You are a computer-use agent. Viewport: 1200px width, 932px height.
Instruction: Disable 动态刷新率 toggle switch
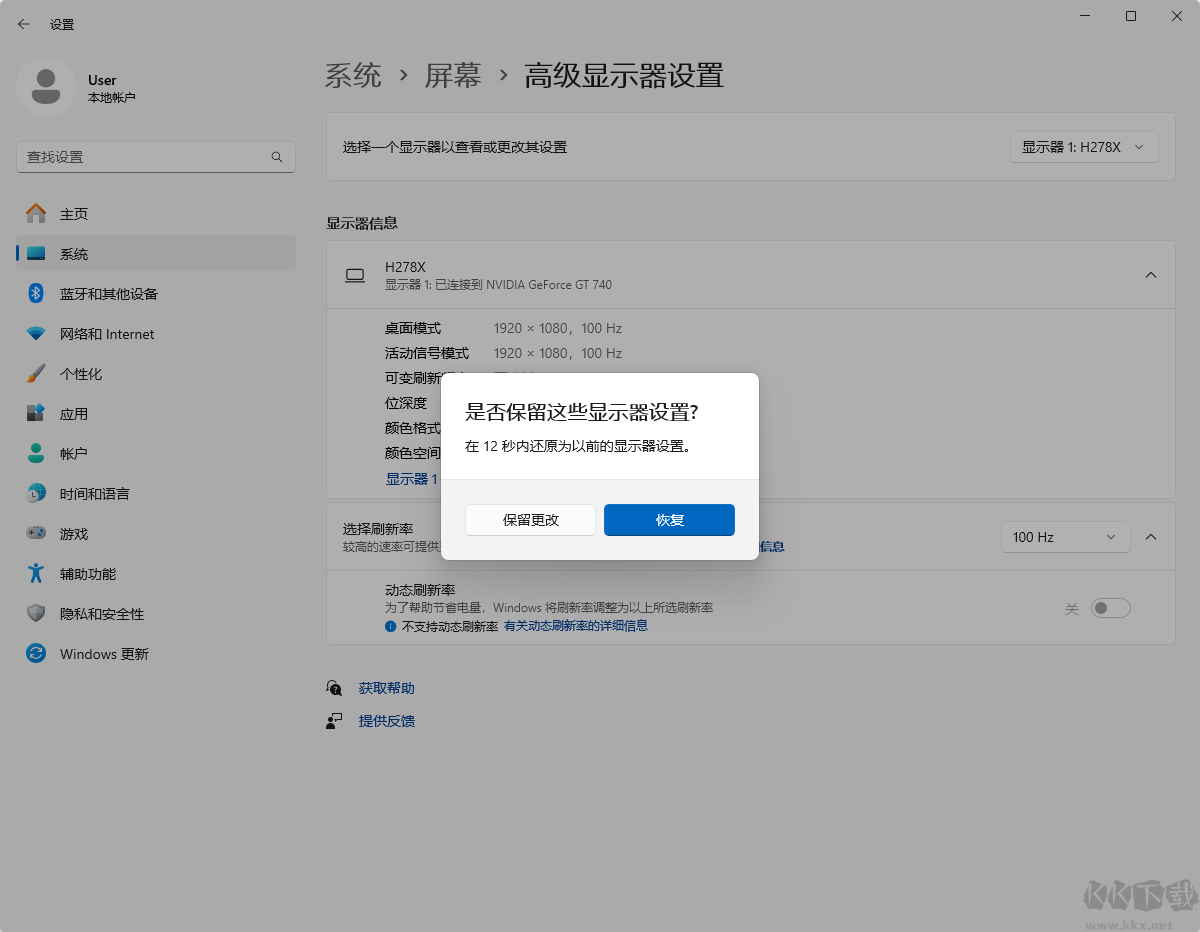pyautogui.click(x=1110, y=607)
